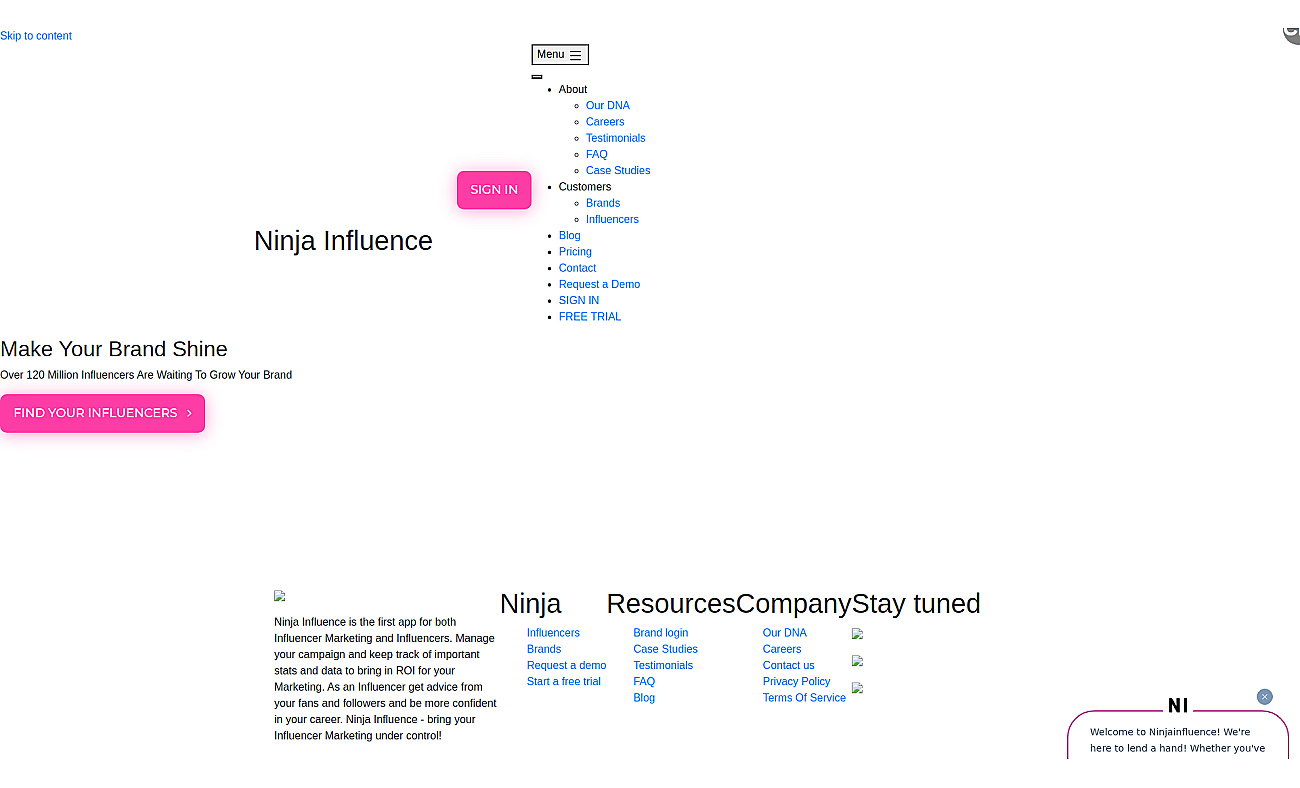Click the partial icon at top-right corner
Screen dimensions: 1300x788
(x=1291, y=34)
